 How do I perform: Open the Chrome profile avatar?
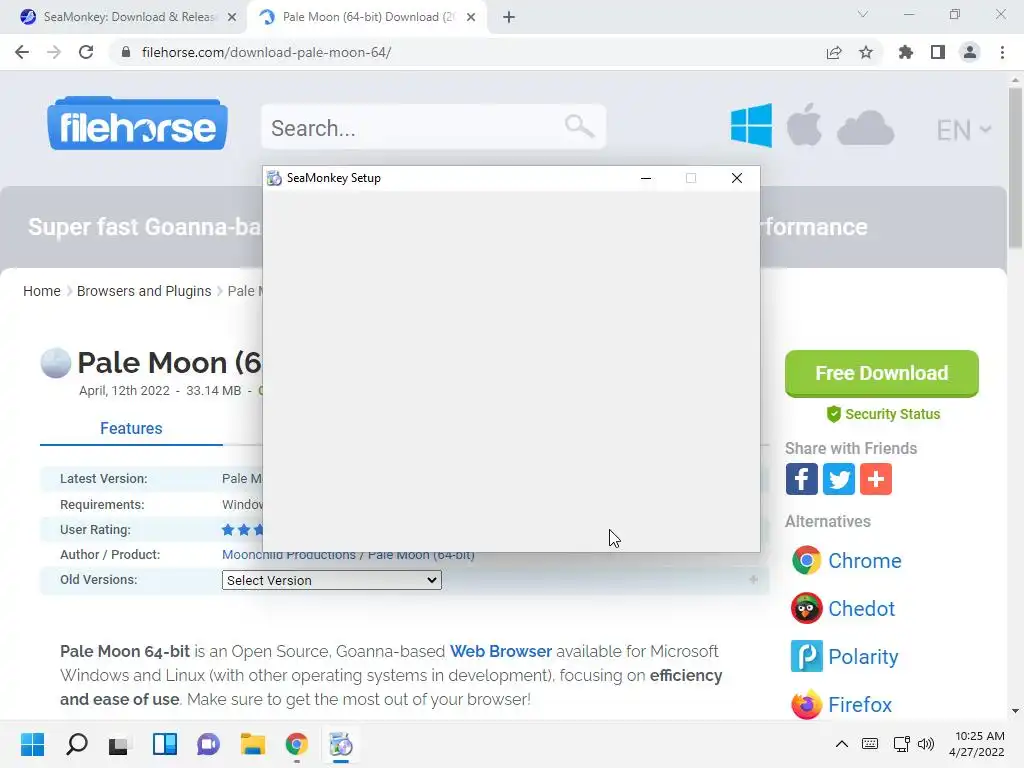(x=970, y=52)
